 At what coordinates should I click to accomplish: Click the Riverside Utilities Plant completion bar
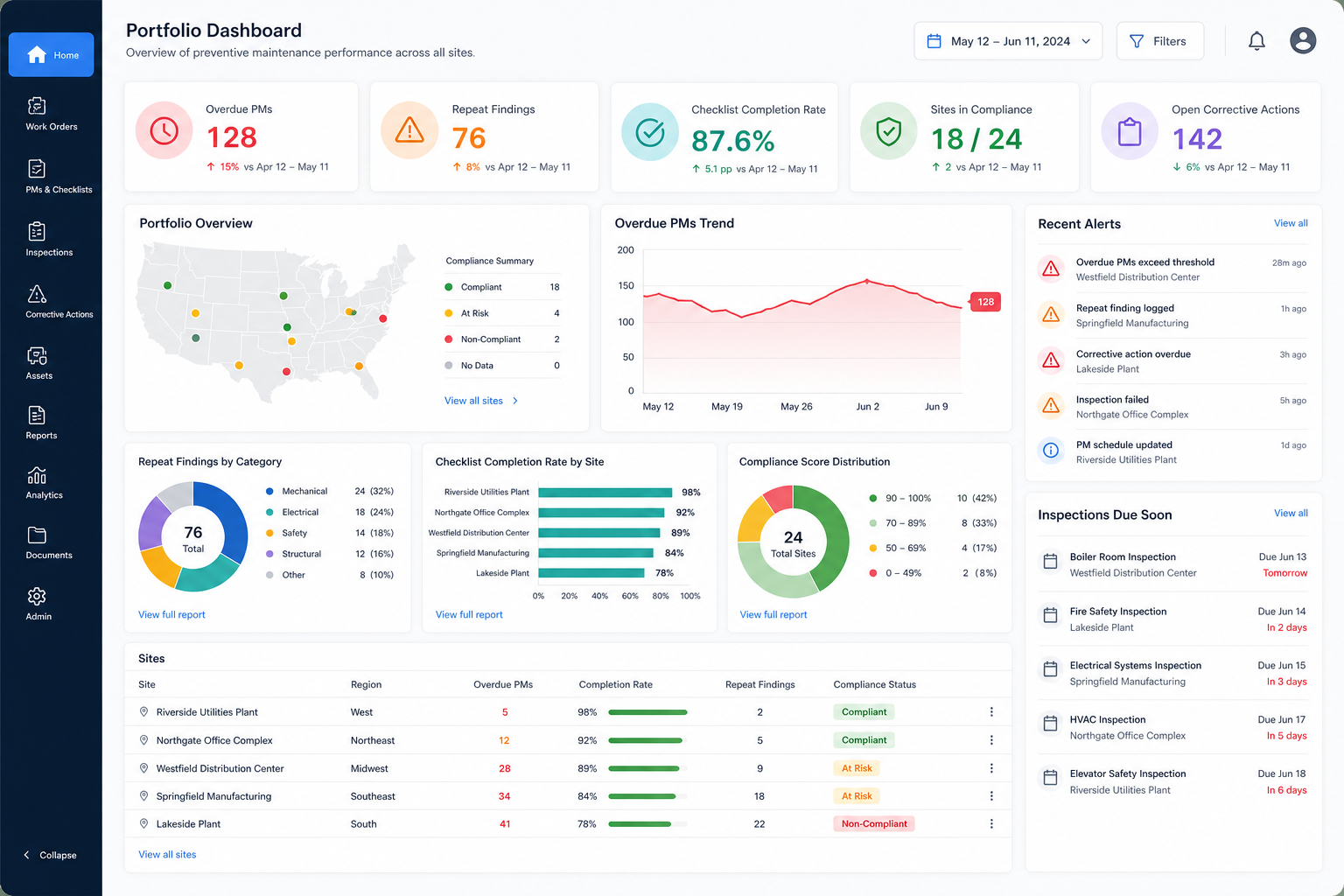pyautogui.click(x=647, y=712)
